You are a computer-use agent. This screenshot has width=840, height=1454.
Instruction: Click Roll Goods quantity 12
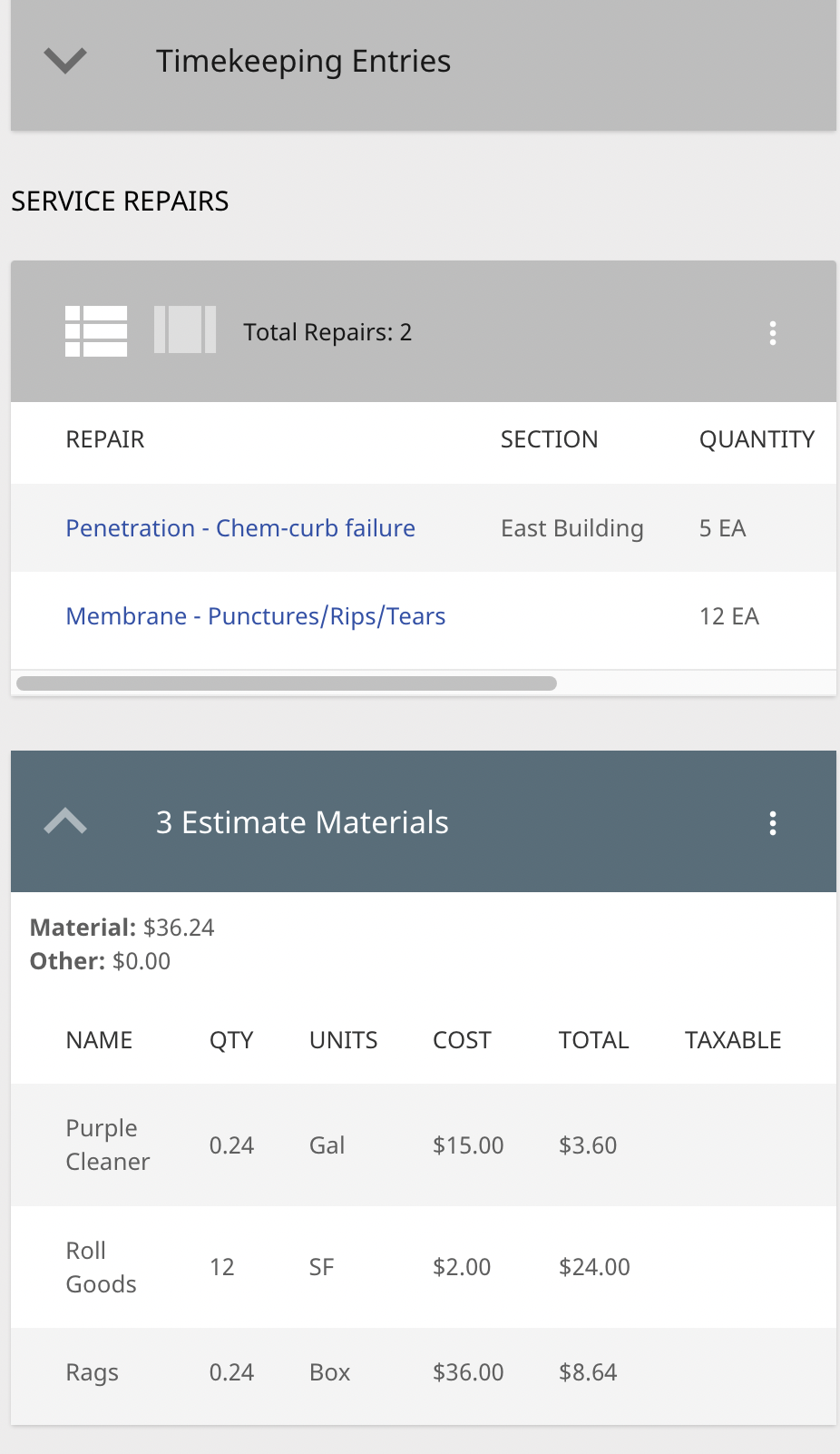point(221,1267)
